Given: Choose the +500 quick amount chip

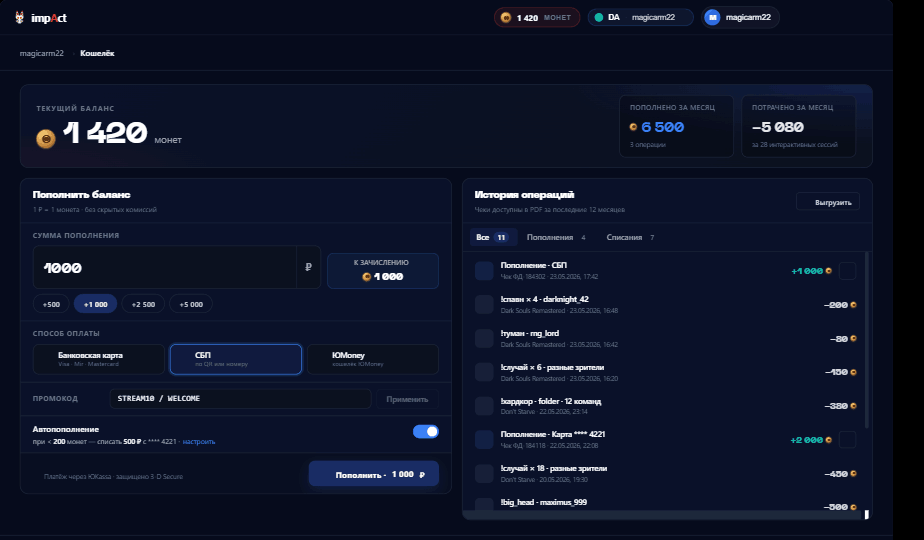Looking at the screenshot, I should coord(51,304).
